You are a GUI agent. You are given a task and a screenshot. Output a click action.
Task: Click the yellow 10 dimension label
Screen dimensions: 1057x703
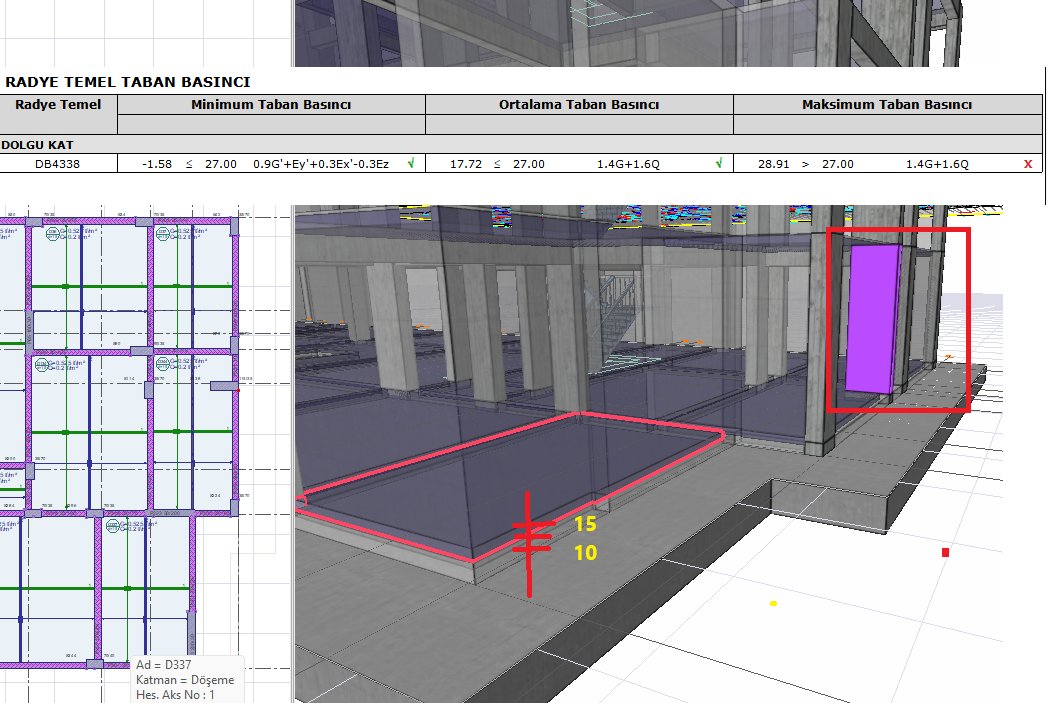tap(585, 552)
